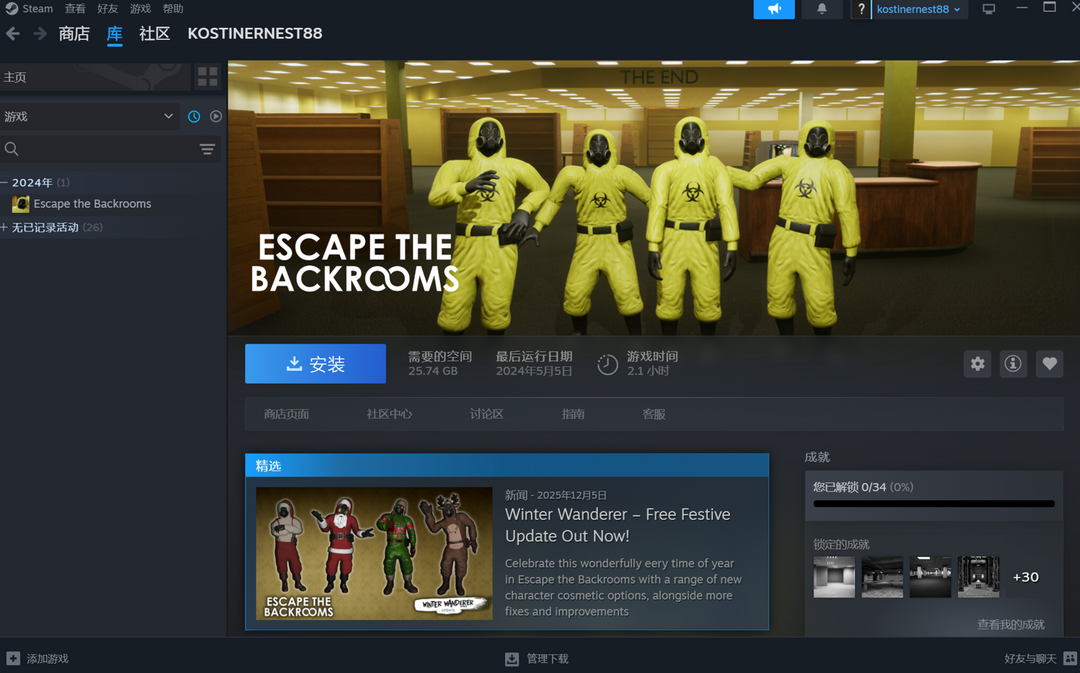The height and width of the screenshot is (673, 1080).
Task: Click the news date 2025年12月5日
Action: pyautogui.click(x=572, y=495)
